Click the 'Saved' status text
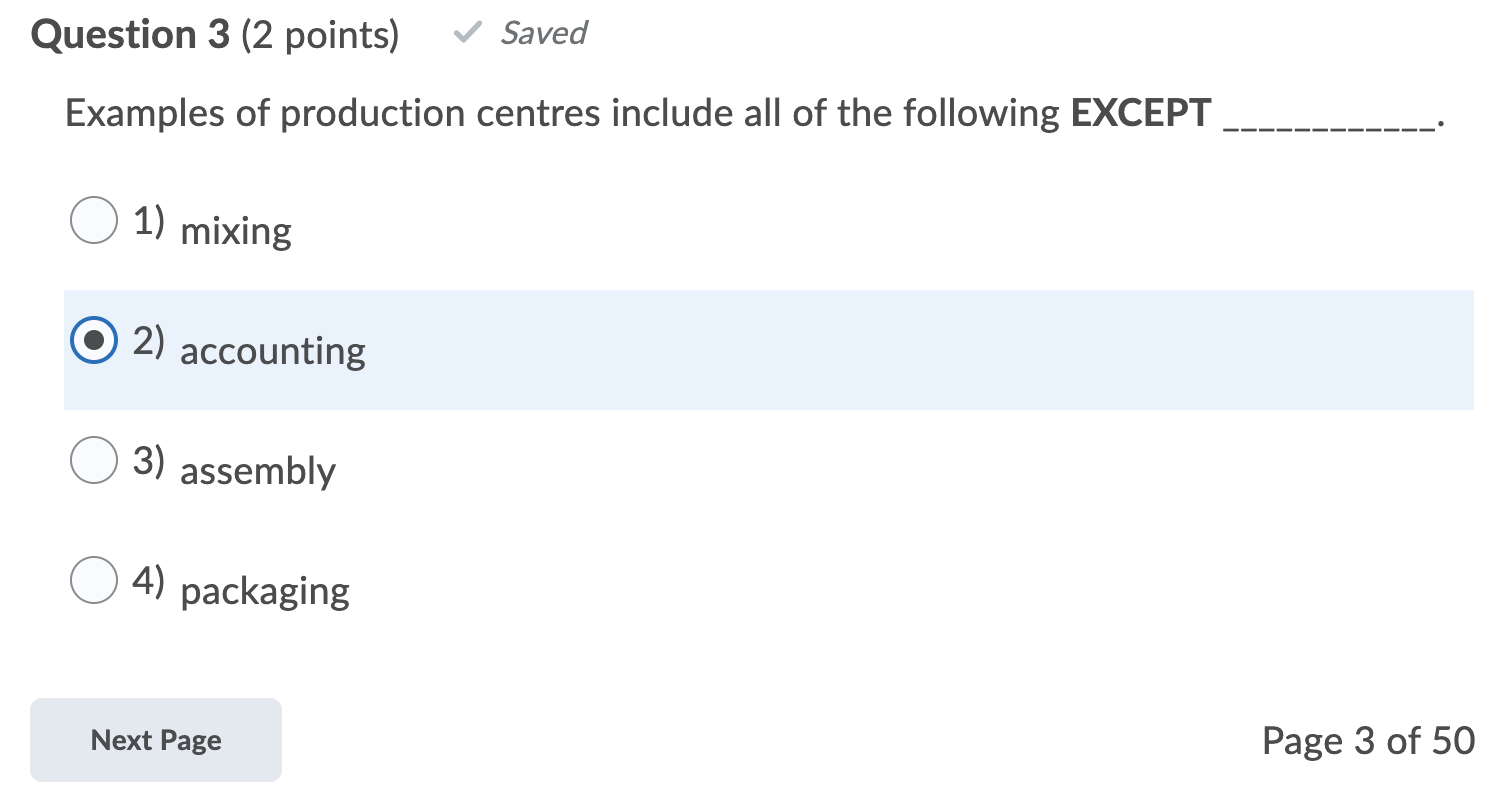 tap(542, 33)
